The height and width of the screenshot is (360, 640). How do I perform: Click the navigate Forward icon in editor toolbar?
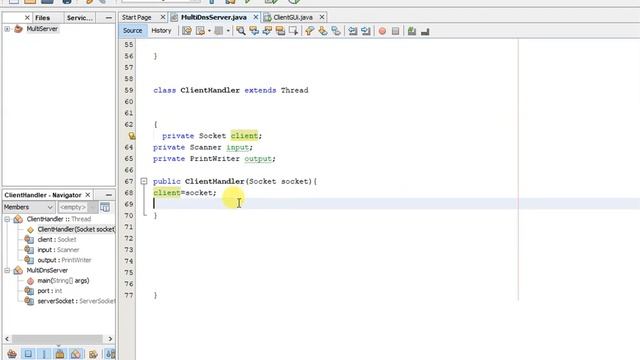[x=219, y=31]
